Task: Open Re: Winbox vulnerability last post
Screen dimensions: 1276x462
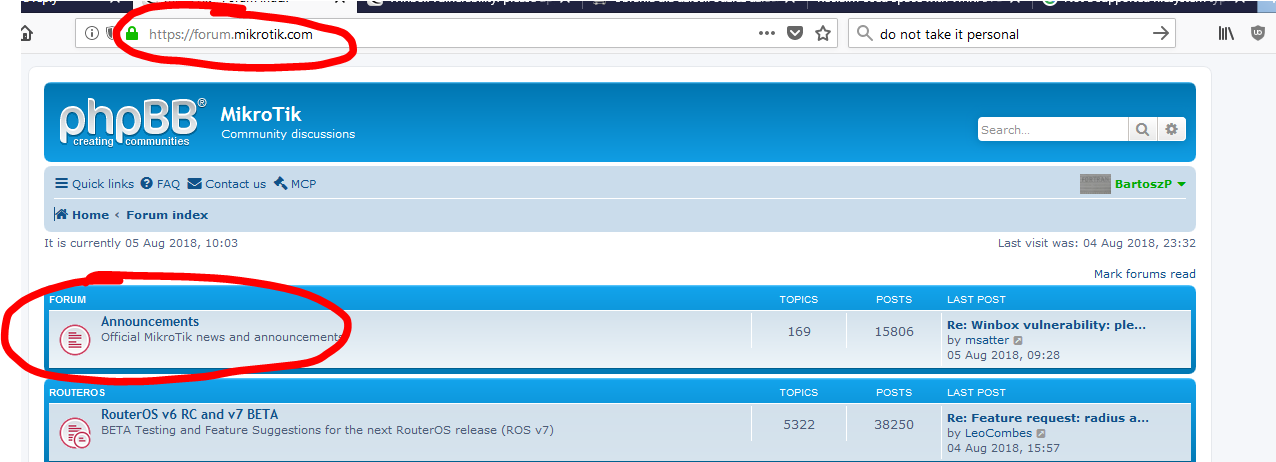Action: pos(1046,325)
